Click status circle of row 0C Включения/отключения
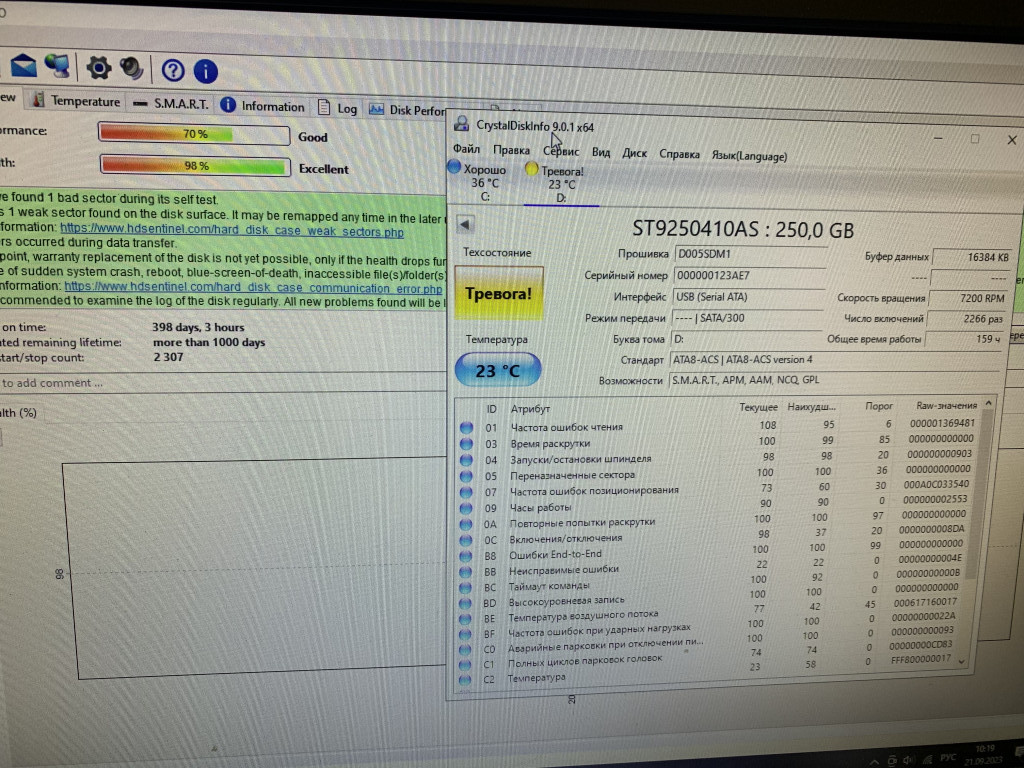 [466, 540]
